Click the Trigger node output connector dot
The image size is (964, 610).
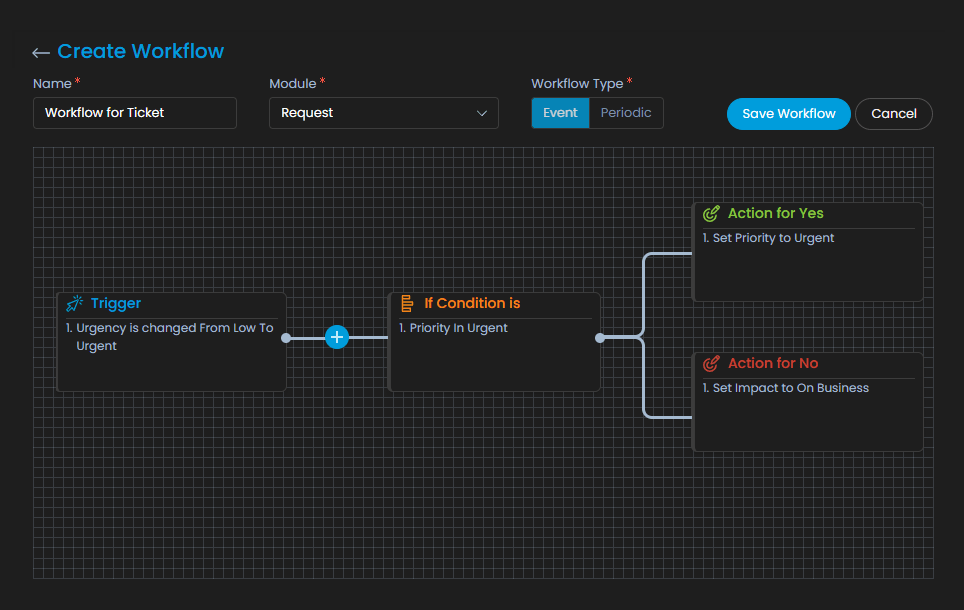[286, 338]
